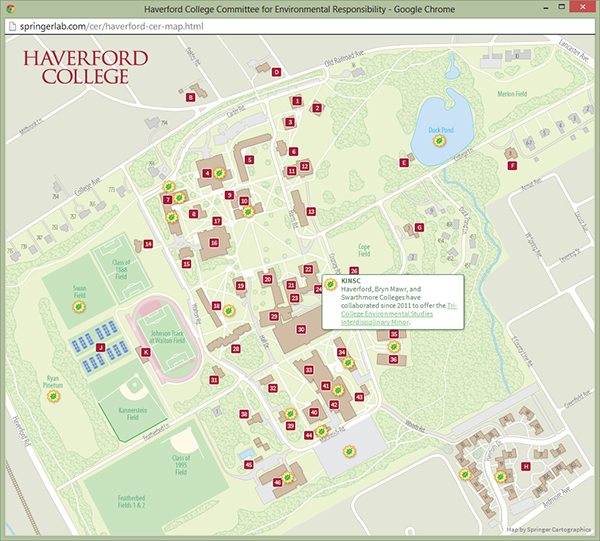Image resolution: width=600 pixels, height=541 pixels.
Task: Select location marker G
Action: [x=419, y=227]
